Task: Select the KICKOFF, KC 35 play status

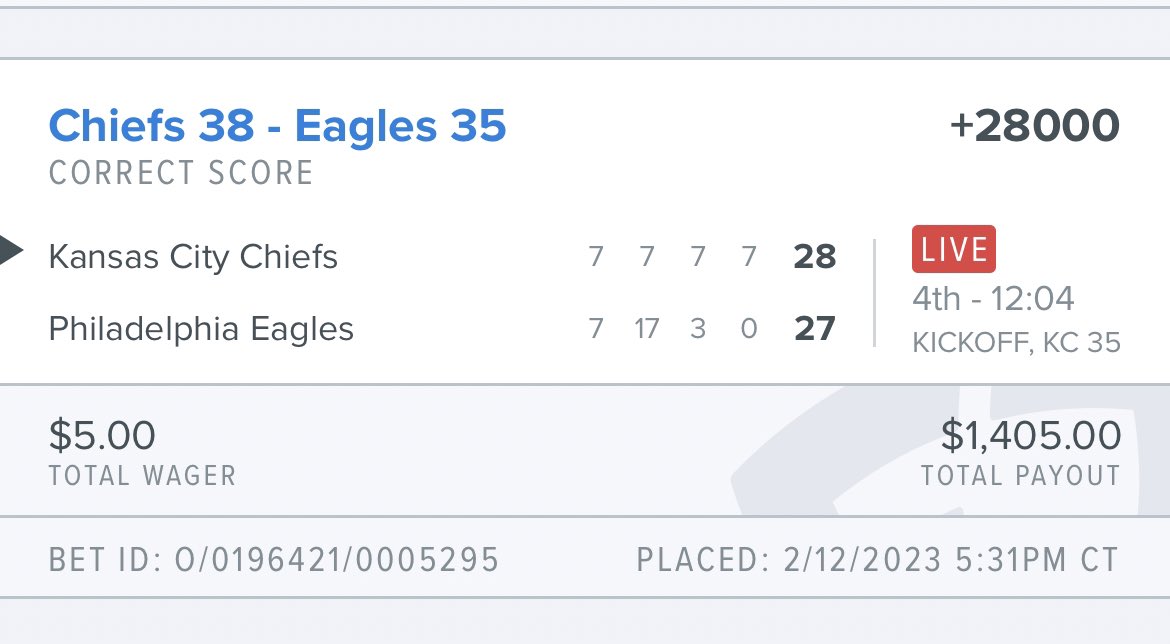Action: 1016,340
